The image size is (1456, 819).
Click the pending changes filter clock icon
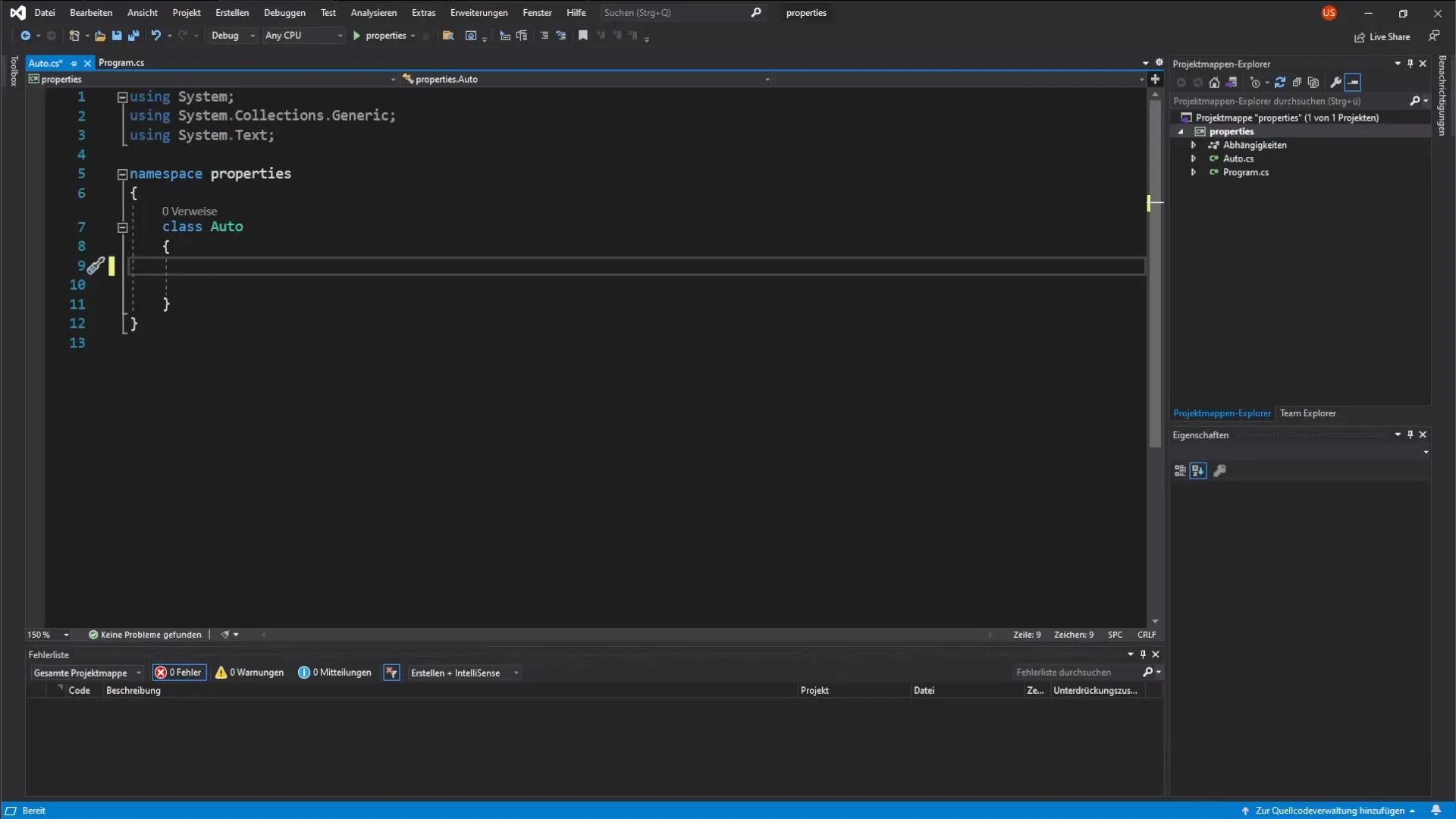coord(1255,83)
